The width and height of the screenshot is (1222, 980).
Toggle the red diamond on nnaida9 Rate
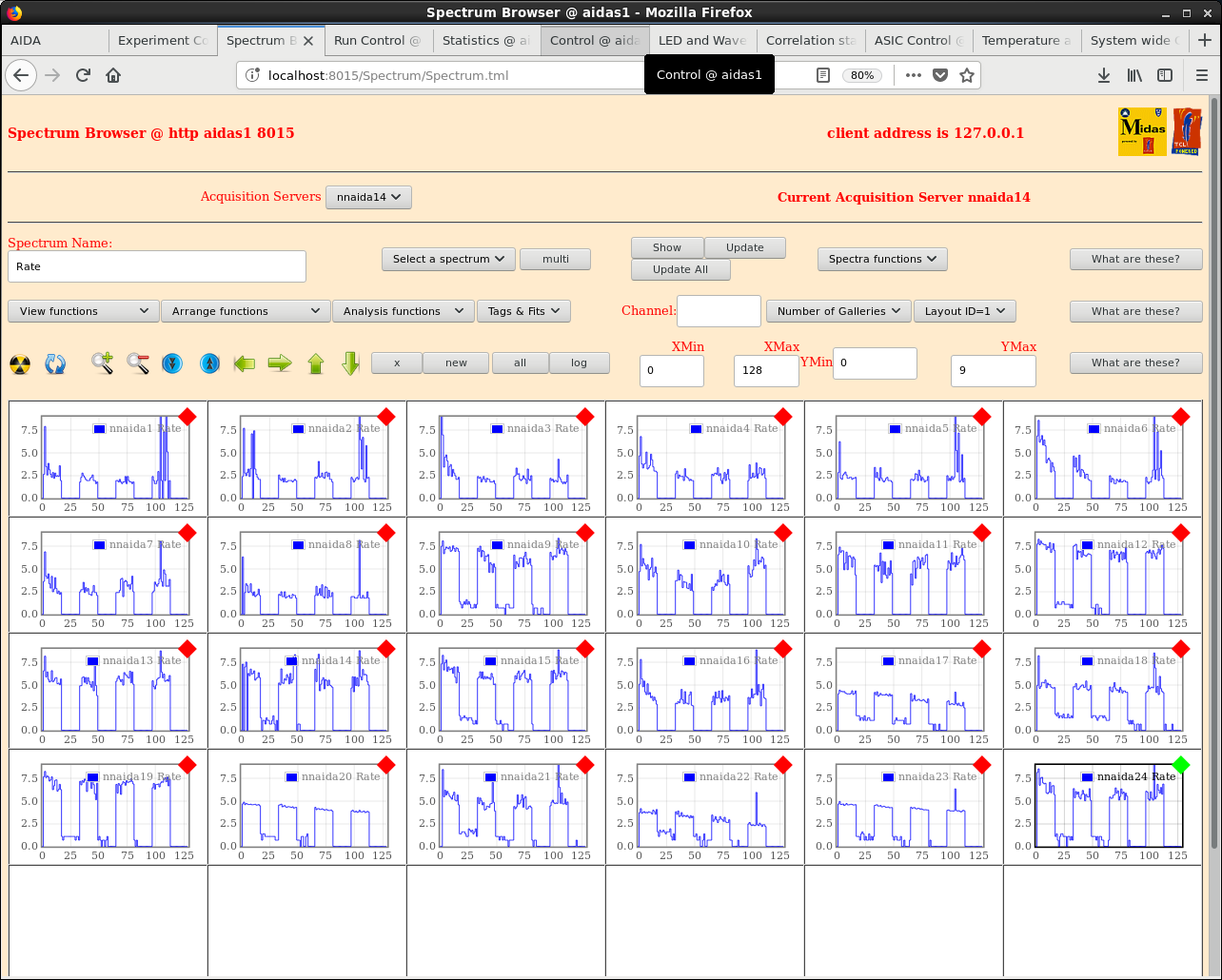[x=585, y=533]
